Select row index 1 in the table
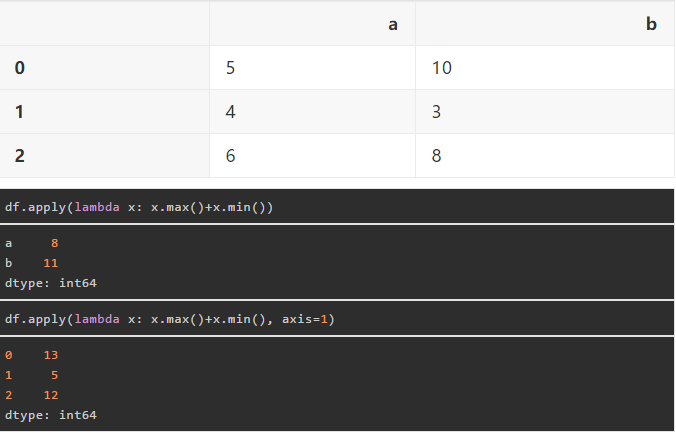 click(20, 112)
